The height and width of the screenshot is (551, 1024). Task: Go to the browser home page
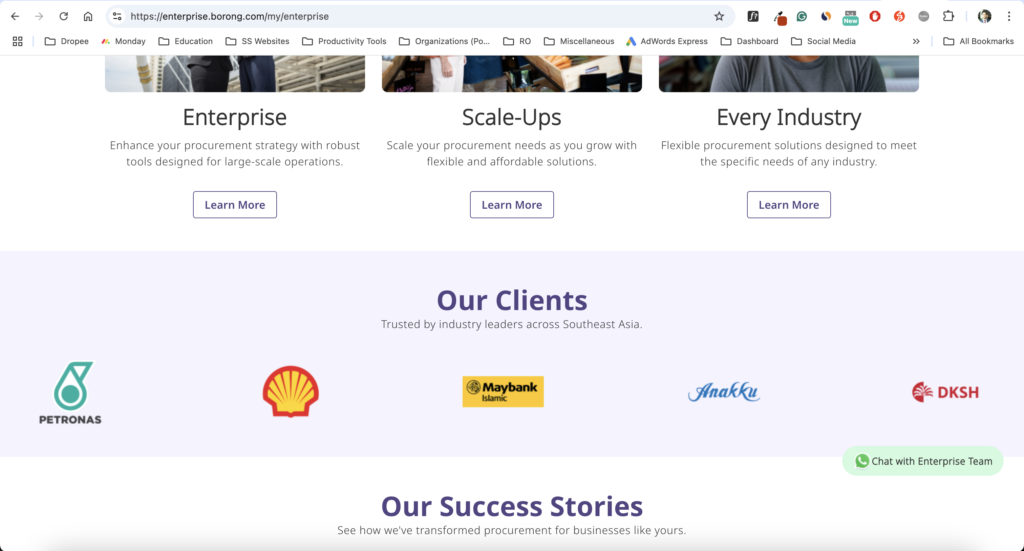[x=88, y=16]
